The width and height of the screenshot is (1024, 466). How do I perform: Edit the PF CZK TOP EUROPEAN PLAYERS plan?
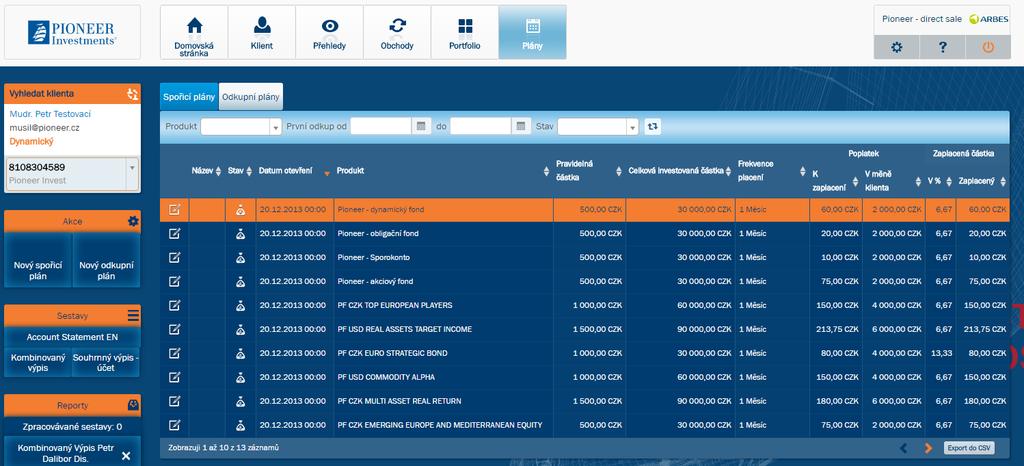174,305
